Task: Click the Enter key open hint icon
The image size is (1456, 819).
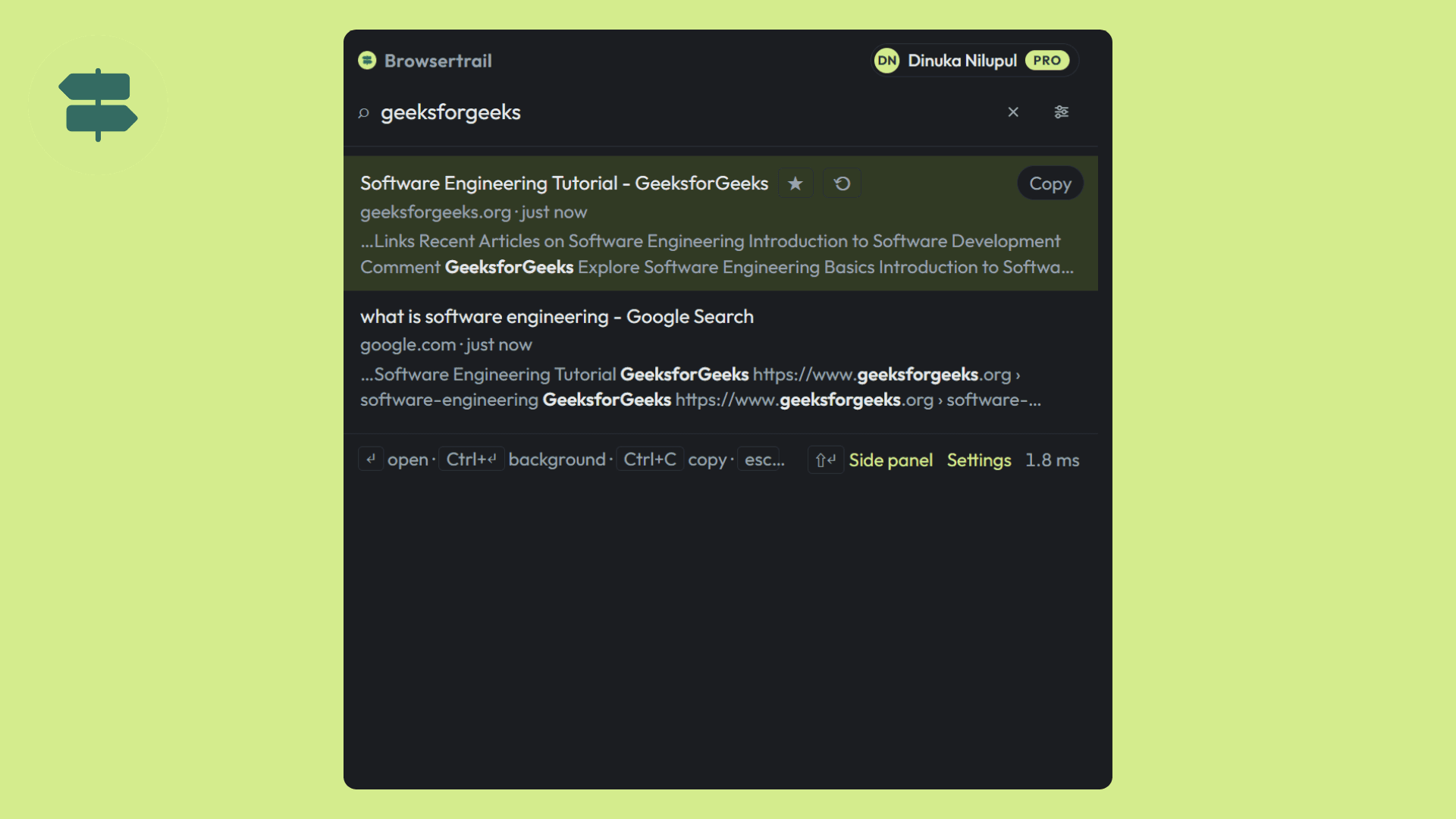Action: point(371,460)
